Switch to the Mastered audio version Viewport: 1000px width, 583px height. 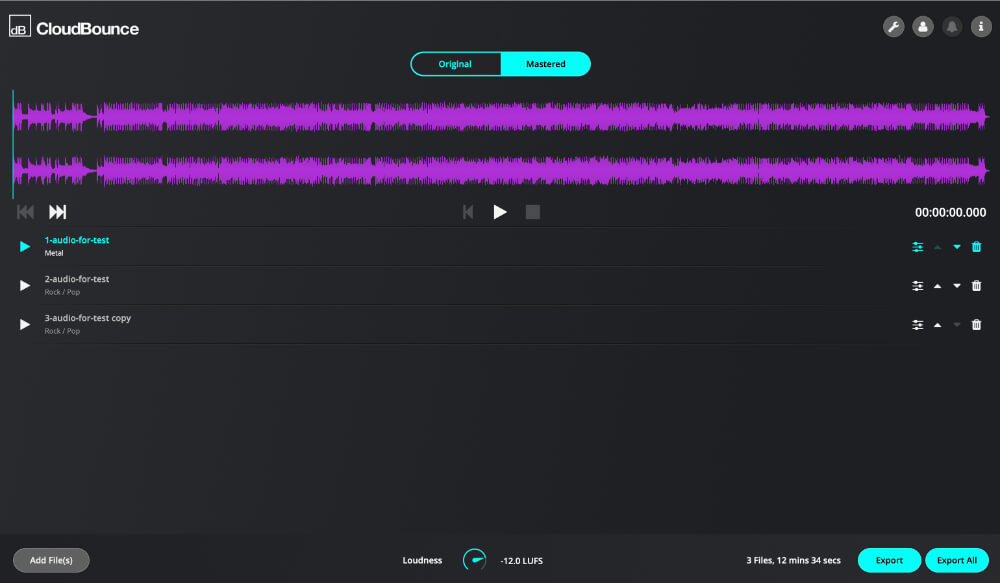pyautogui.click(x=546, y=64)
